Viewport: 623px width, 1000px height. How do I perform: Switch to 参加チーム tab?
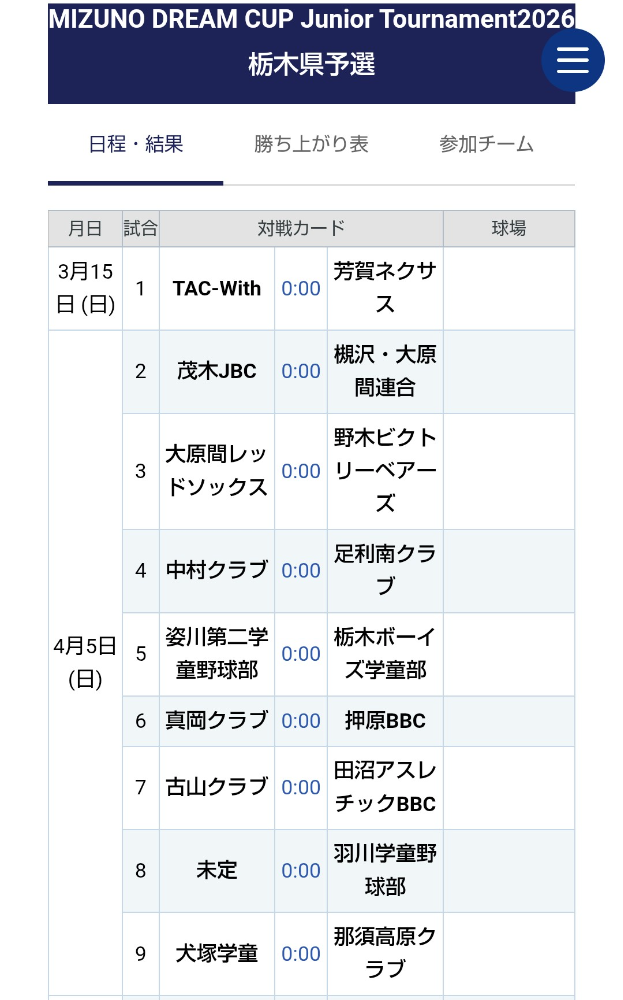click(x=486, y=144)
